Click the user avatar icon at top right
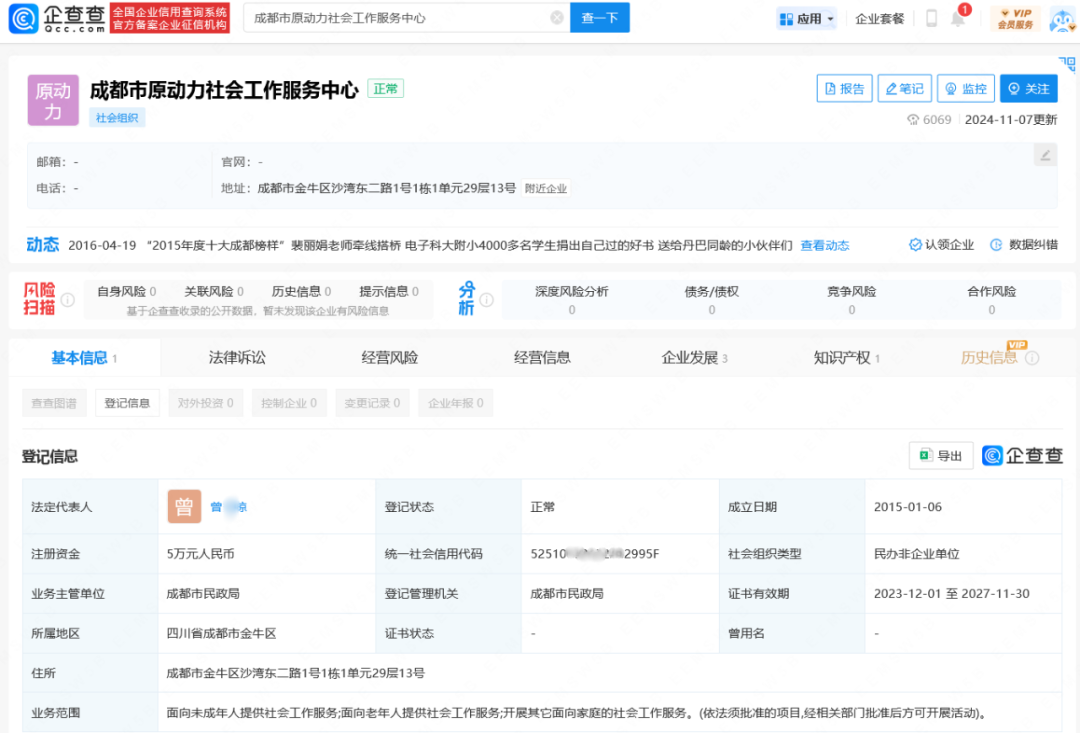1080x733 pixels. click(x=1063, y=19)
